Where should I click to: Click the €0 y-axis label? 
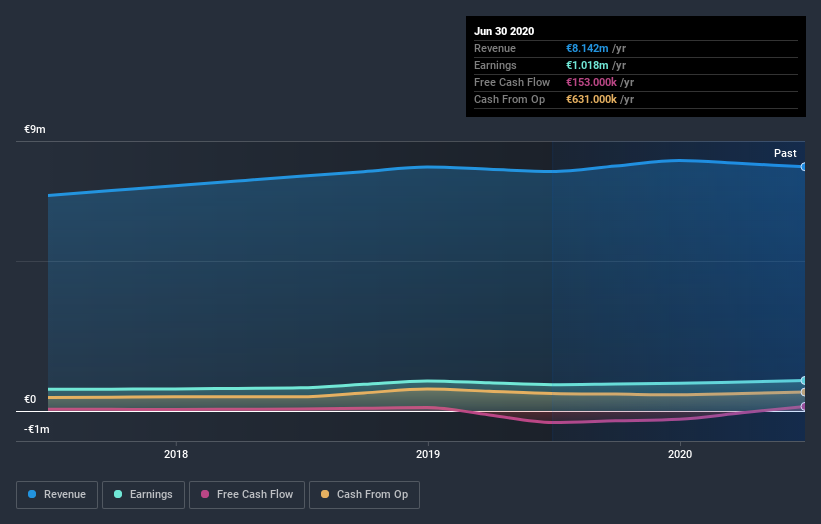click(30, 399)
